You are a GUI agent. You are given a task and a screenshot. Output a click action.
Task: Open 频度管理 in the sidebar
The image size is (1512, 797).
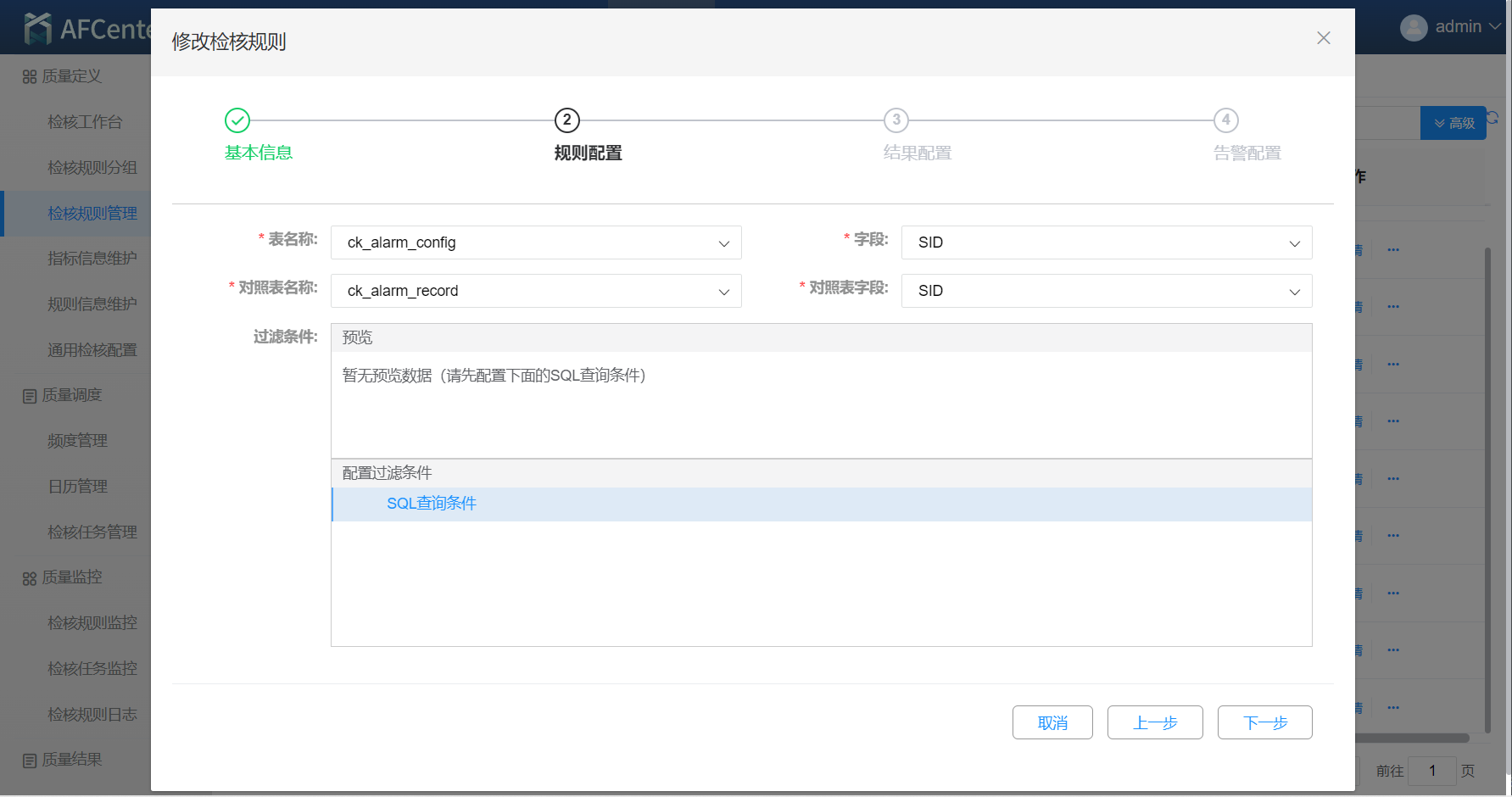[x=77, y=441]
